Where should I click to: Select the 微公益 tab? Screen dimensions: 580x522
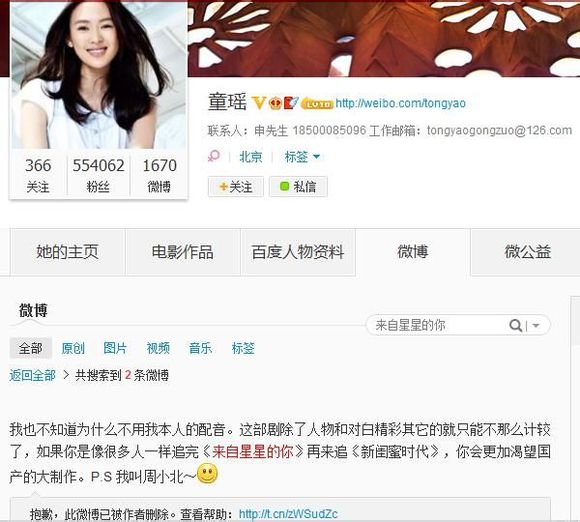527,252
